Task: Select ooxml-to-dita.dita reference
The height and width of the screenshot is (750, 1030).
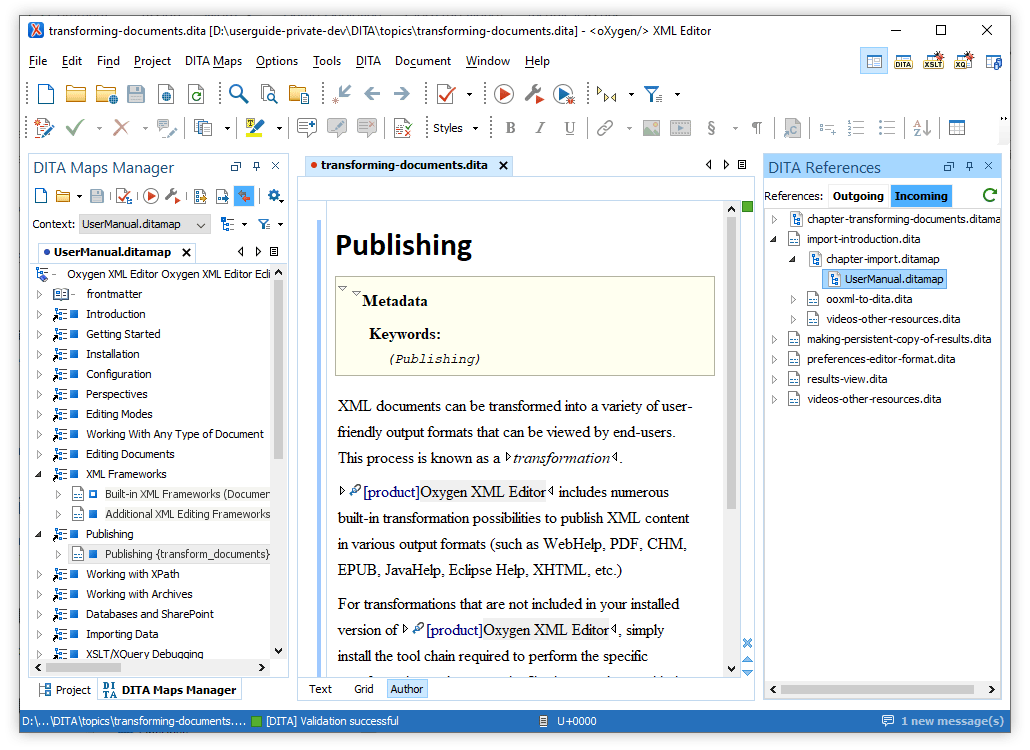Action: [869, 299]
